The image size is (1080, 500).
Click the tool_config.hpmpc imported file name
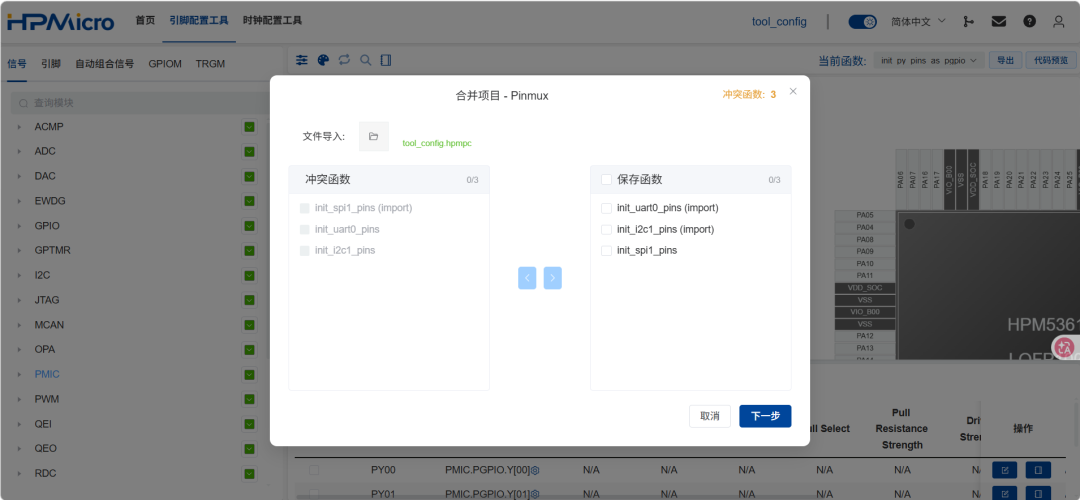(x=437, y=143)
